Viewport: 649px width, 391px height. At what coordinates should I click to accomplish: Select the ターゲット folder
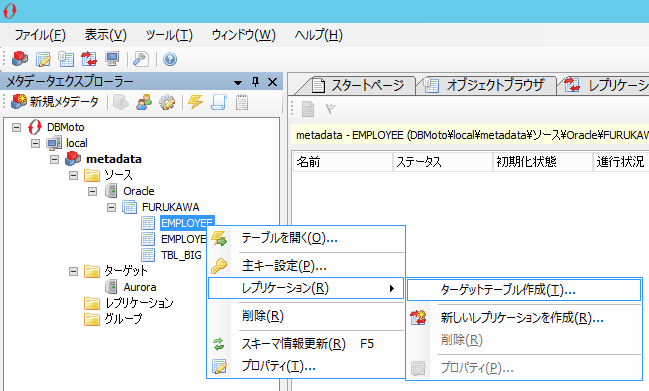click(125, 271)
